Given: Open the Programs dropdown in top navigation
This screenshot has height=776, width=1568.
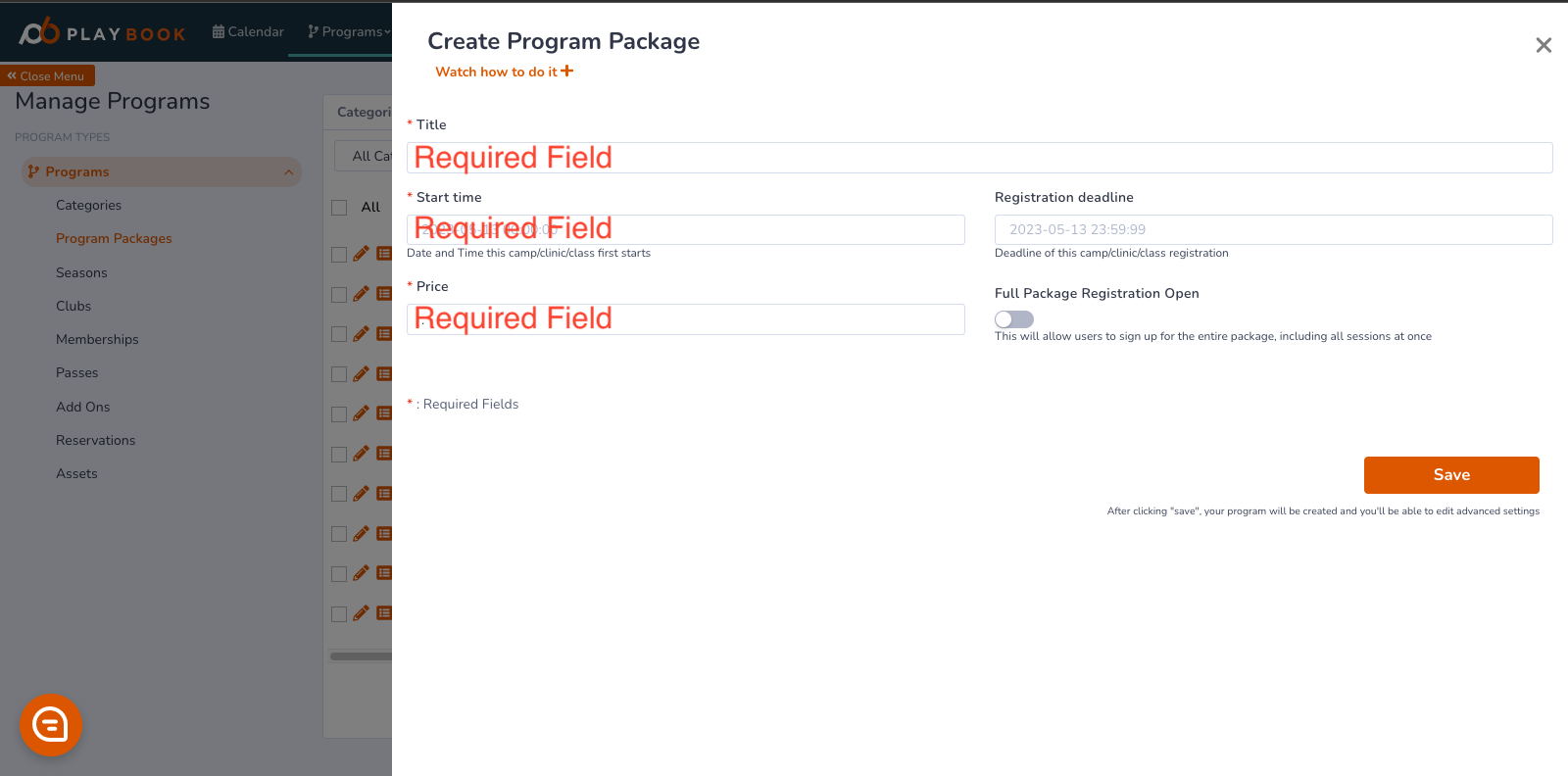Looking at the screenshot, I should (349, 31).
